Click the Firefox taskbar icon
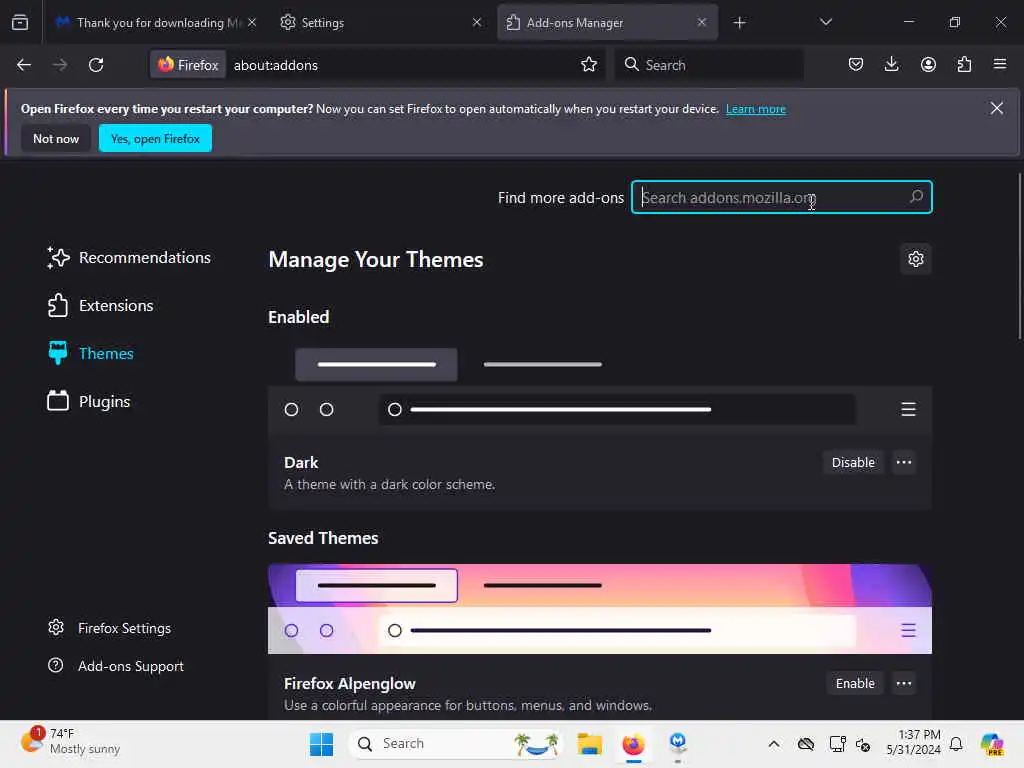This screenshot has height=768, width=1024. [633, 744]
